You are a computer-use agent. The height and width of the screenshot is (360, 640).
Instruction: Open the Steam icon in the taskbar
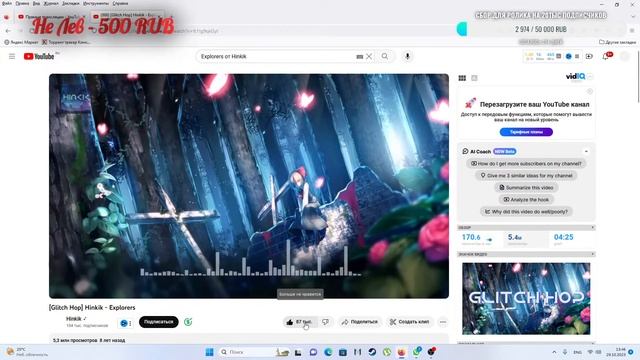[x=372, y=352]
